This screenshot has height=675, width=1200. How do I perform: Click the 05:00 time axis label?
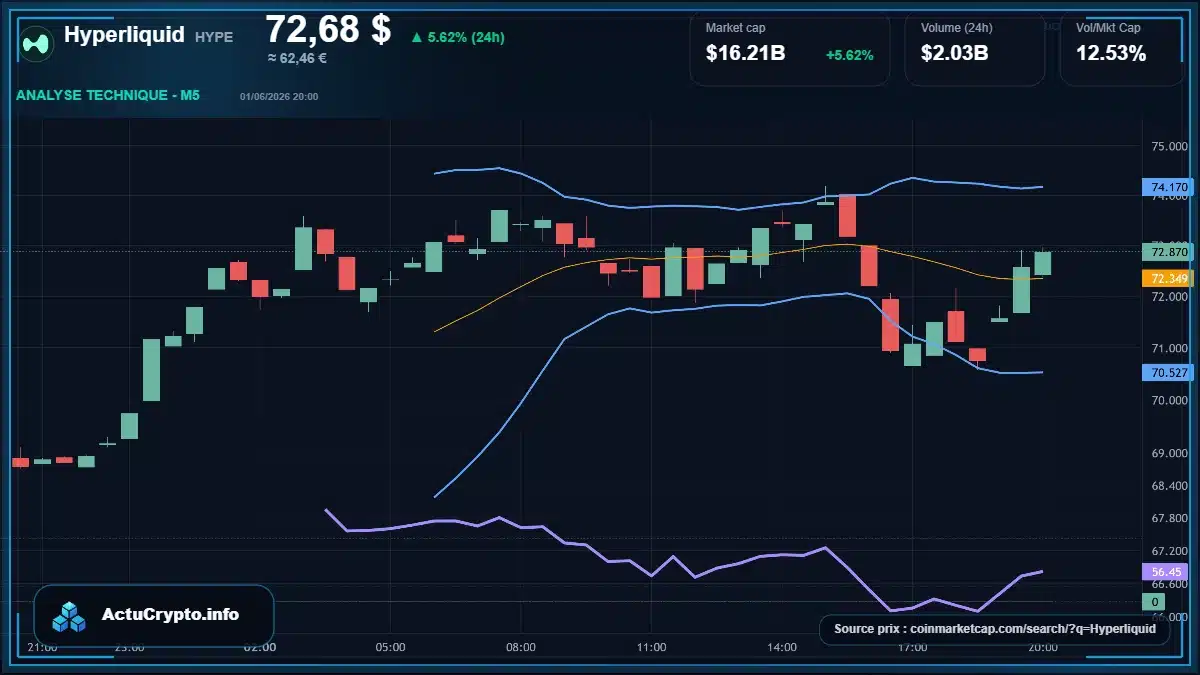click(390, 647)
